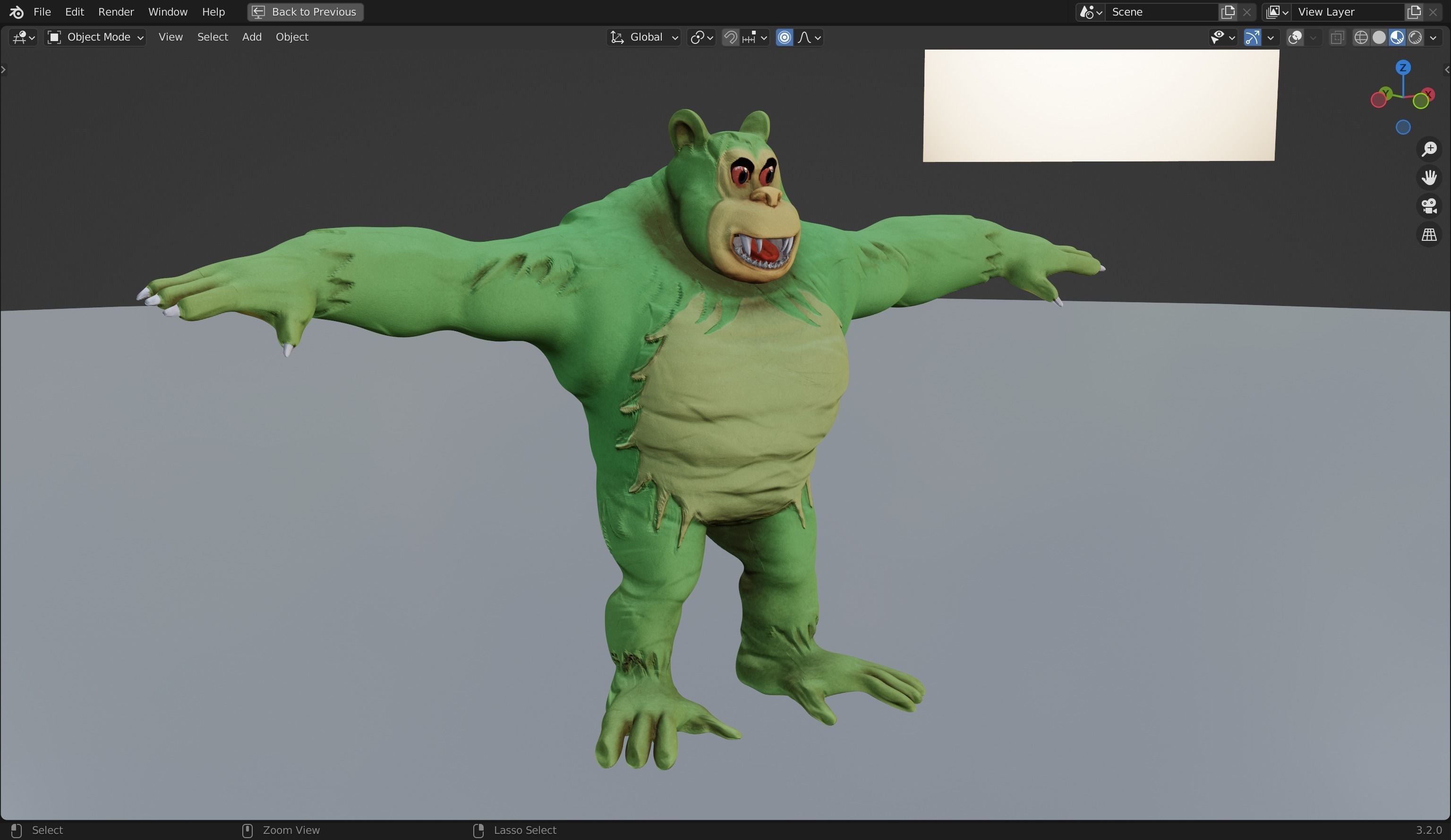Open the viewport shading options dropdown

(1433, 37)
